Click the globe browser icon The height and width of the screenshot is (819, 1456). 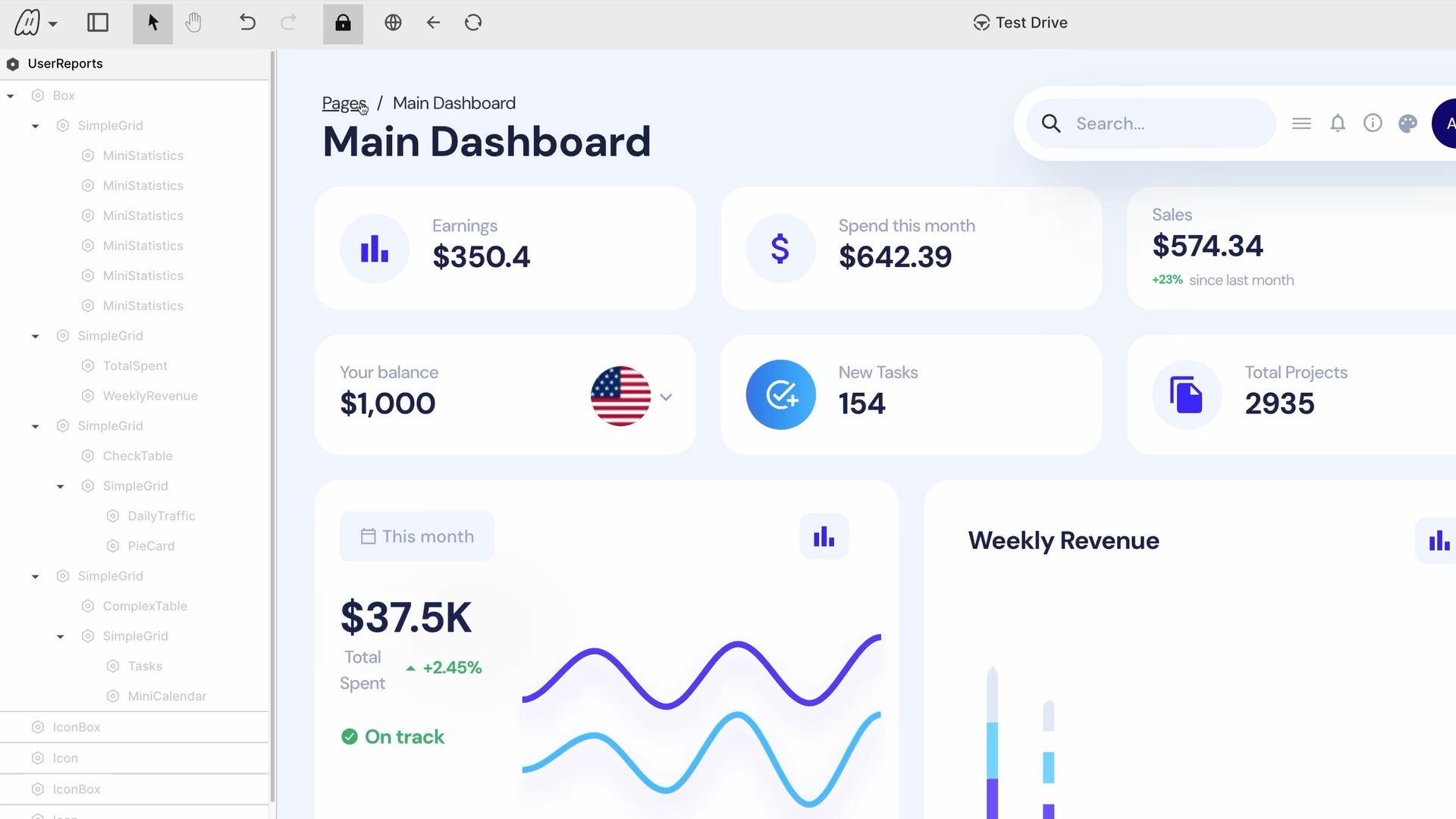click(x=393, y=23)
